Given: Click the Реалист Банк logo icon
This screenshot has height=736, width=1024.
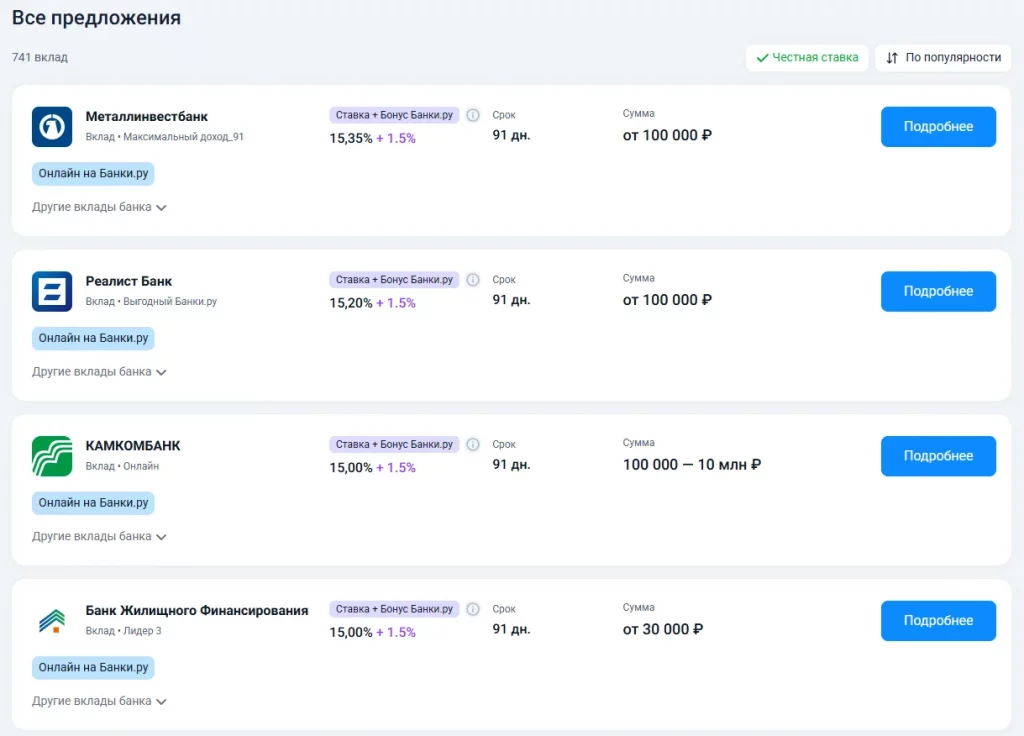Looking at the screenshot, I should pyautogui.click(x=52, y=291).
